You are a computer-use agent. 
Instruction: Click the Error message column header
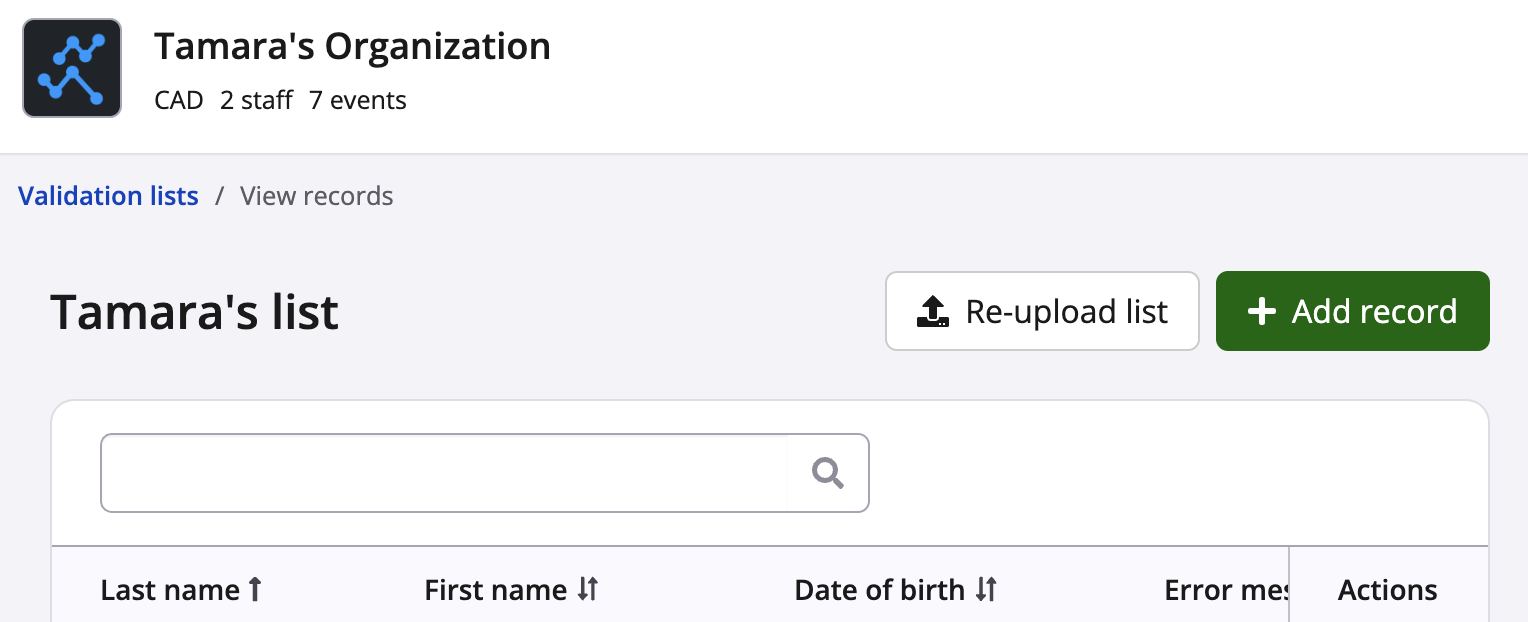[x=1225, y=590]
